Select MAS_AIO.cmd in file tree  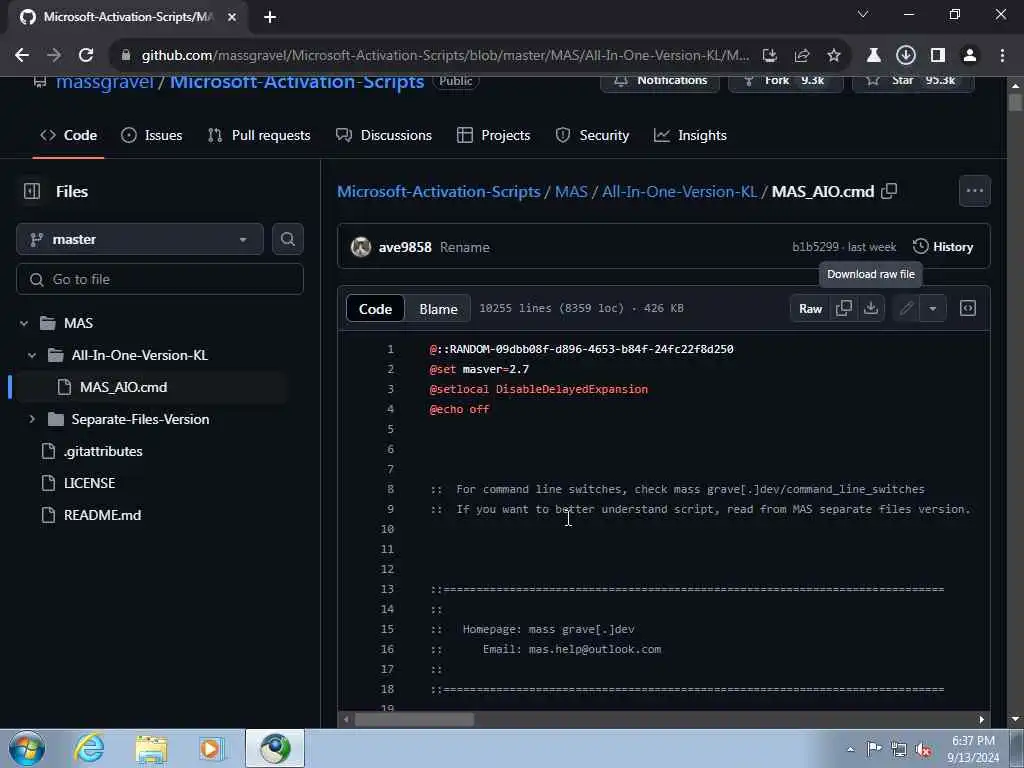coord(123,387)
